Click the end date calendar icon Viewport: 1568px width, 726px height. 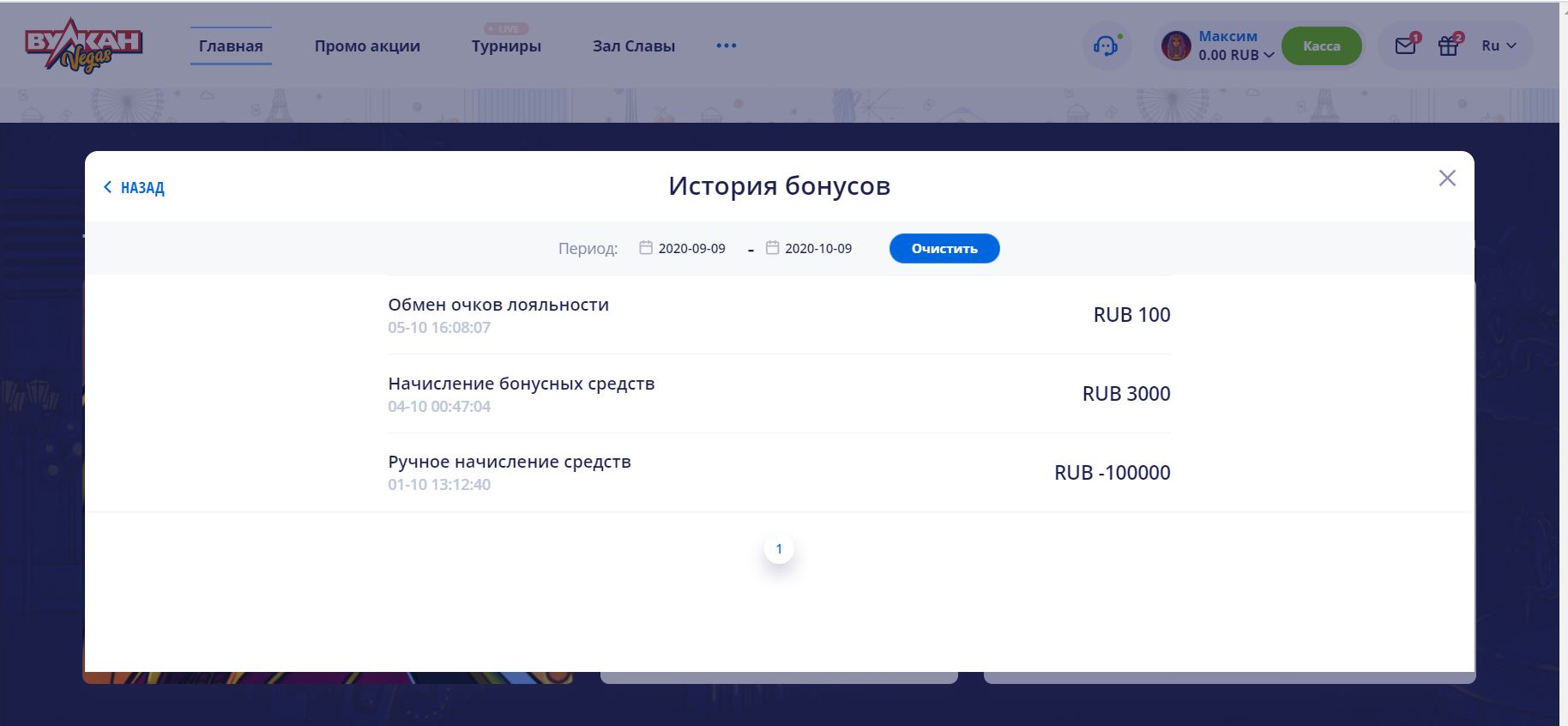[x=772, y=248]
